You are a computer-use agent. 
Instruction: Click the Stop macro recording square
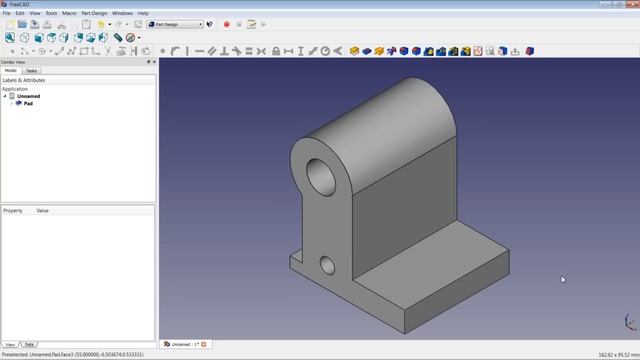coord(239,24)
